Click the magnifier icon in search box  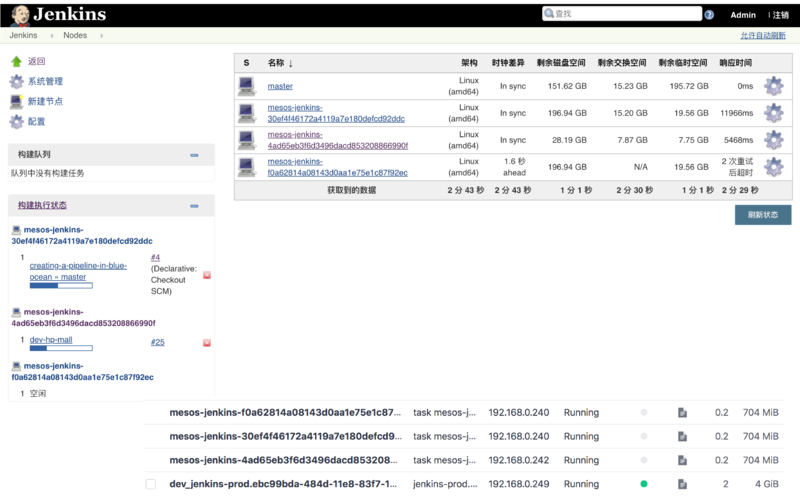(549, 14)
